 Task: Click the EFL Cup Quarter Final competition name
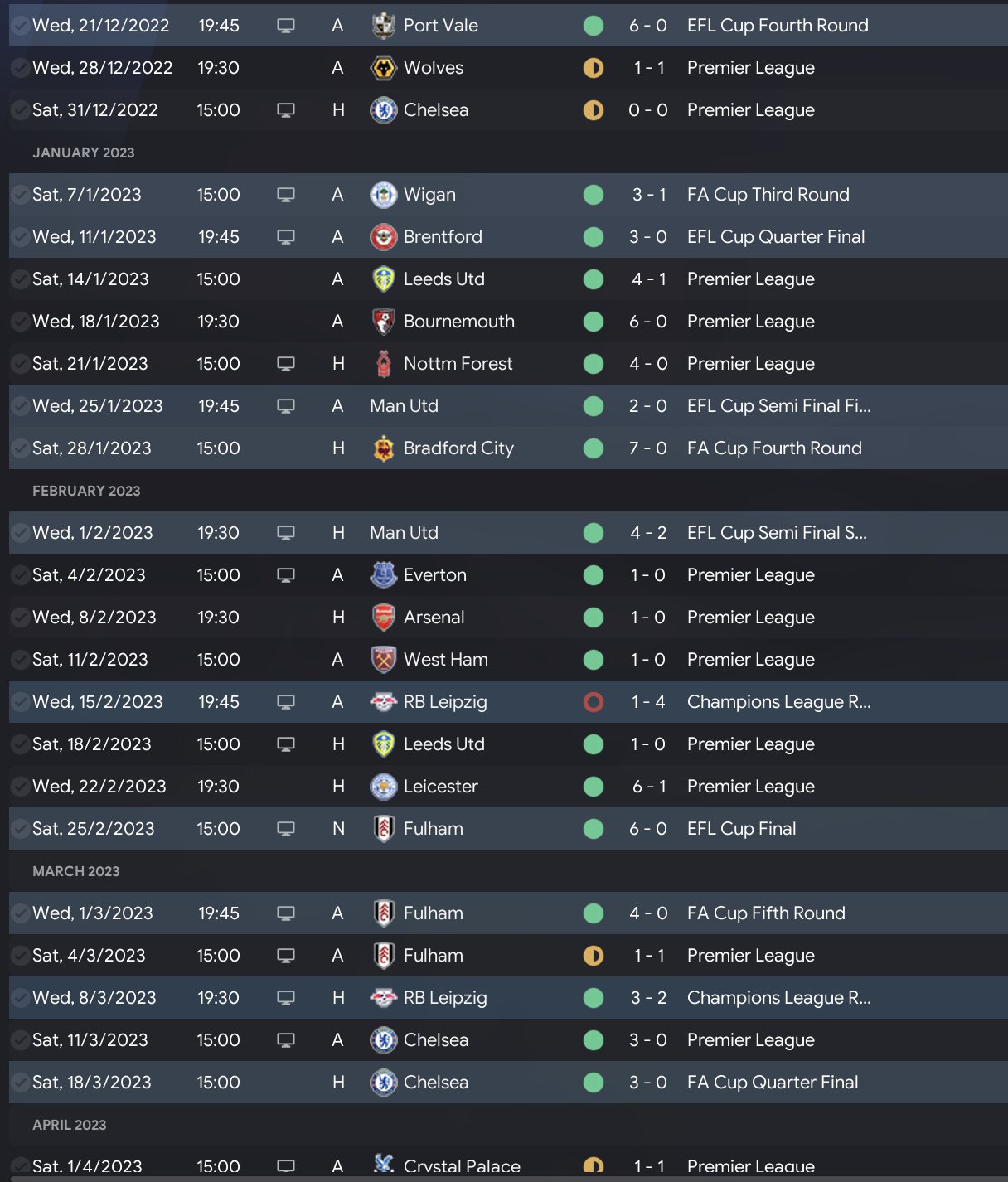tap(775, 237)
